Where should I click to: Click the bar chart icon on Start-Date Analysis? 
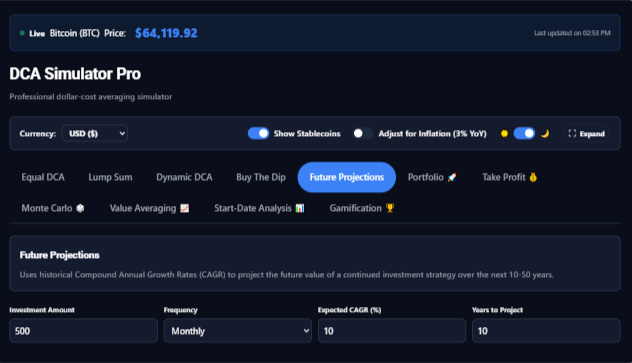point(300,208)
